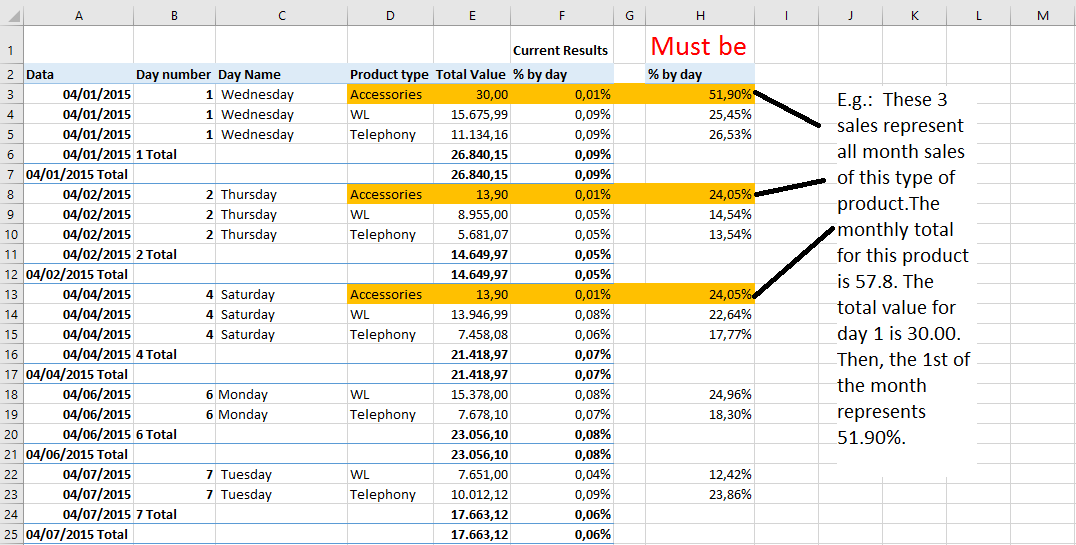Click the 'Must be' red heading cell
Image resolution: width=1076 pixels, height=545 pixels.
coord(700,45)
